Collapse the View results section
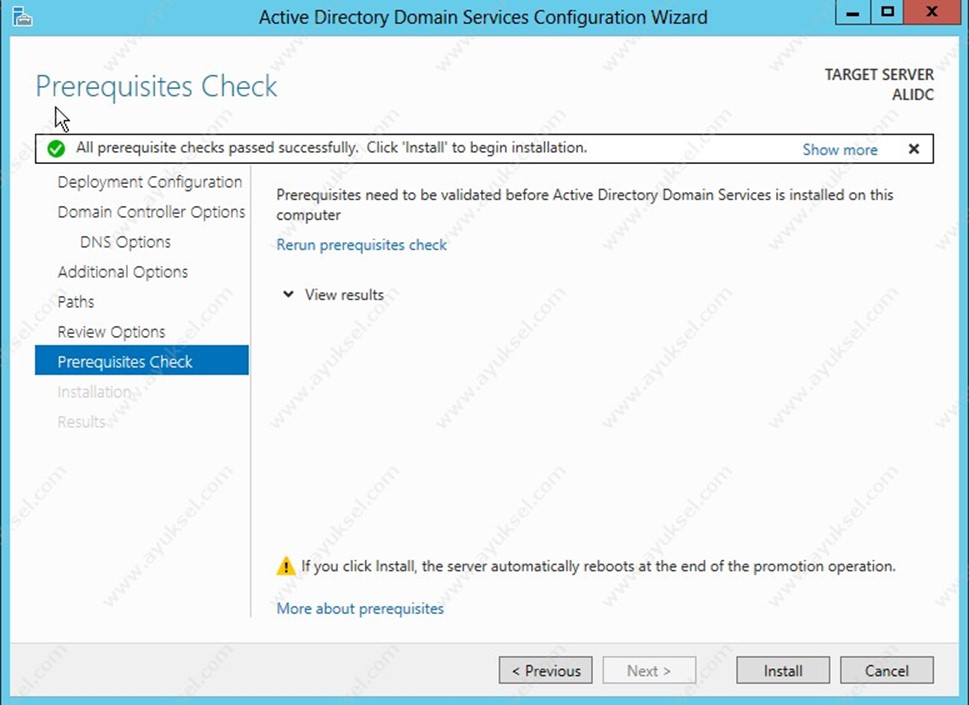 288,294
